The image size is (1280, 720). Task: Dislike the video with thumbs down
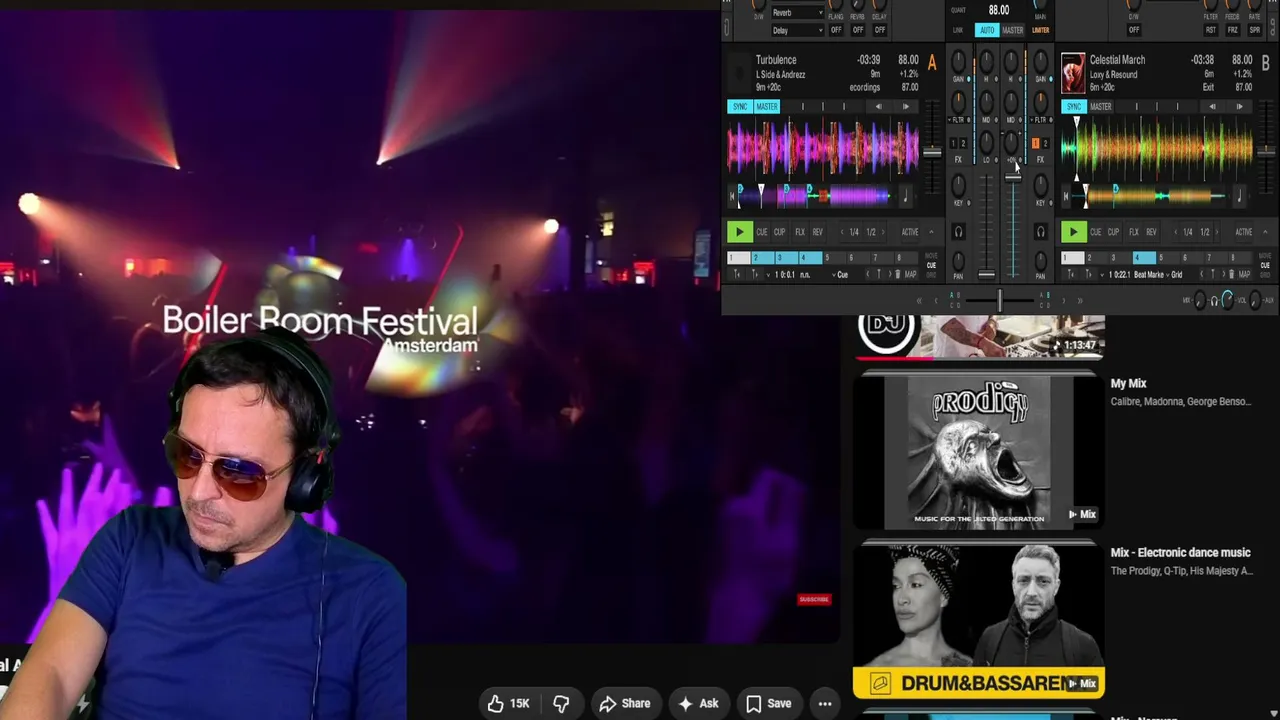click(561, 703)
